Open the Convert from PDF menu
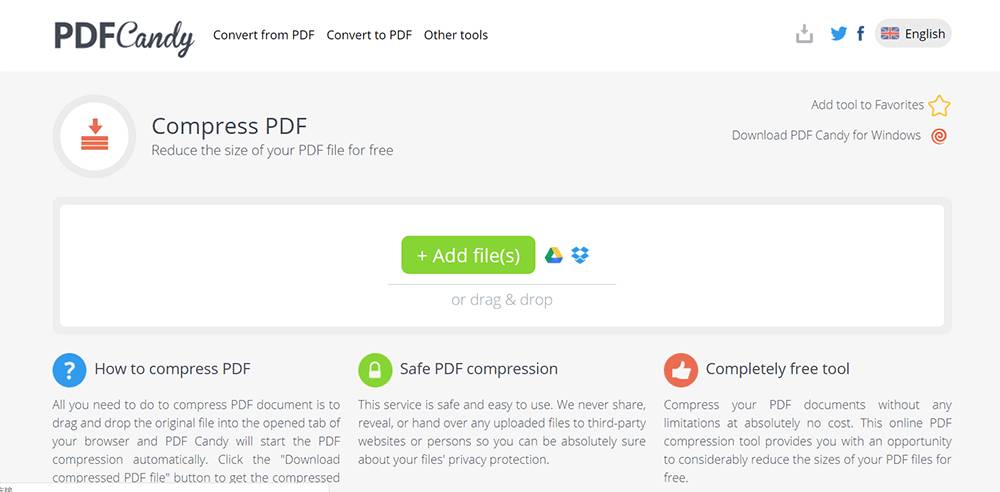Screen dimensions: 1000x492 pyautogui.click(x=264, y=35)
